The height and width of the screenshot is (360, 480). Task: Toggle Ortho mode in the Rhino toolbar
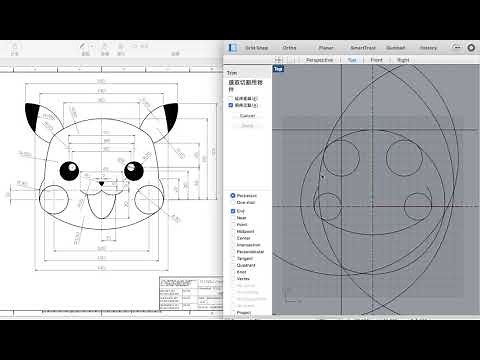tap(289, 48)
